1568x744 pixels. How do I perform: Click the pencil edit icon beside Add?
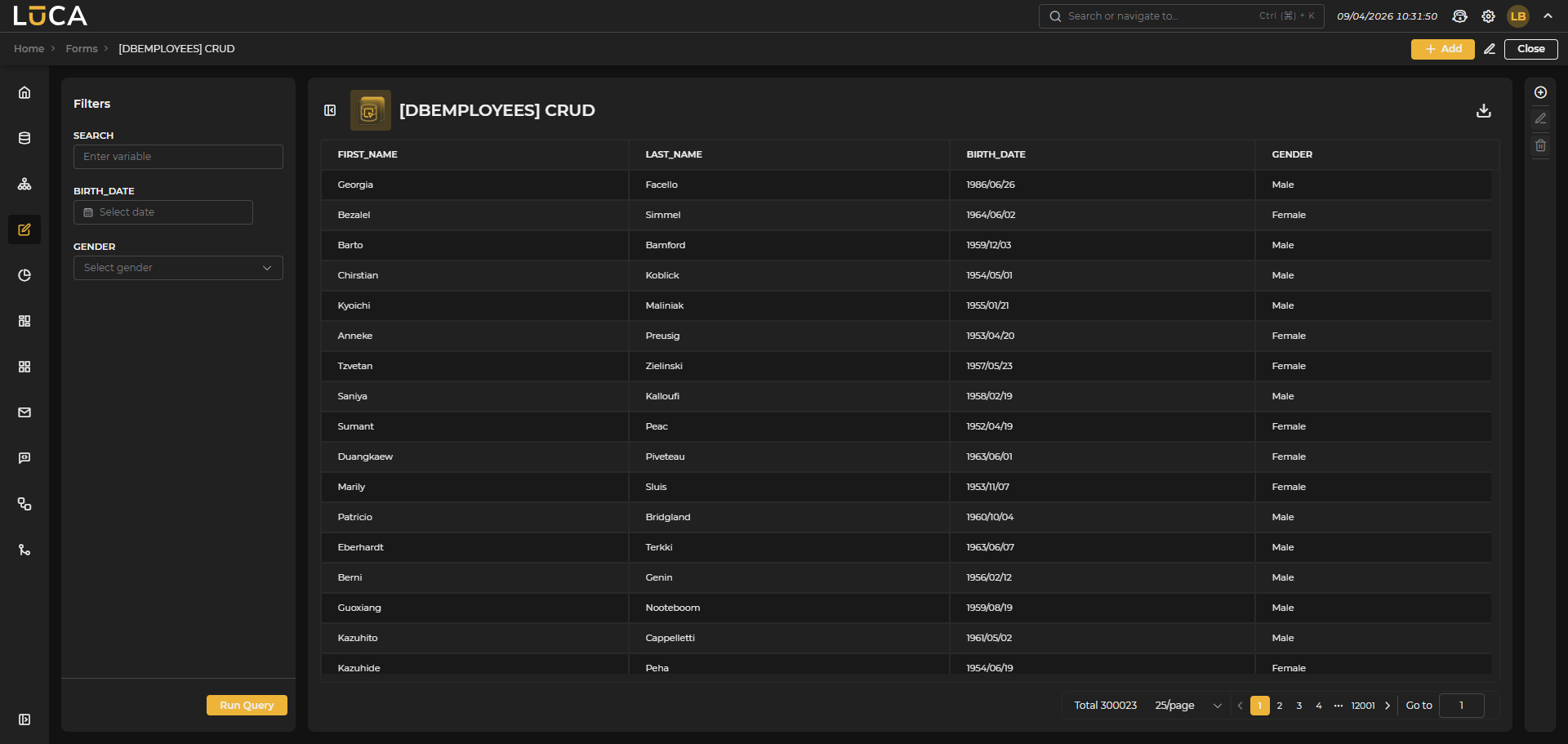(1490, 49)
